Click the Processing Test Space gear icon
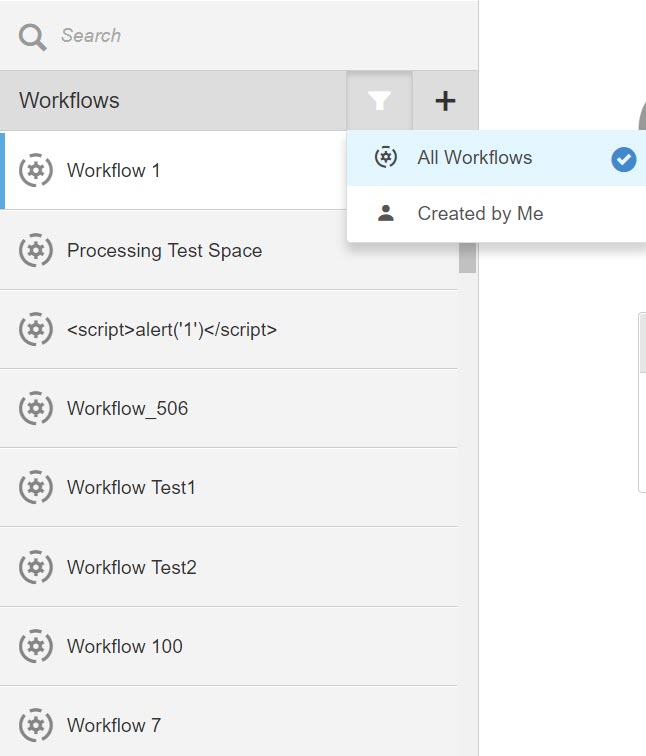The image size is (646, 756). (x=36, y=250)
